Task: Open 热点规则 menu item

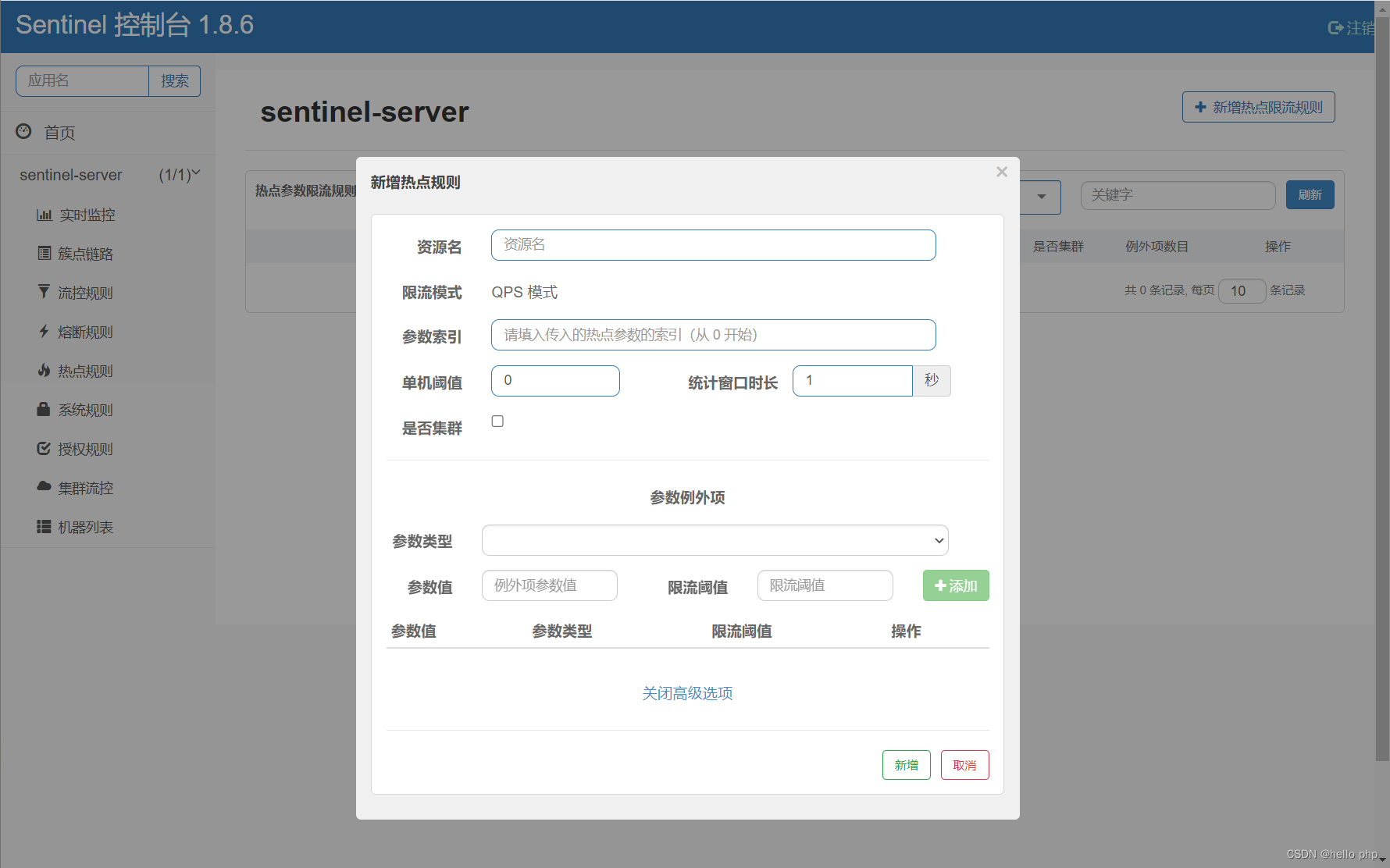Action: 86,371
